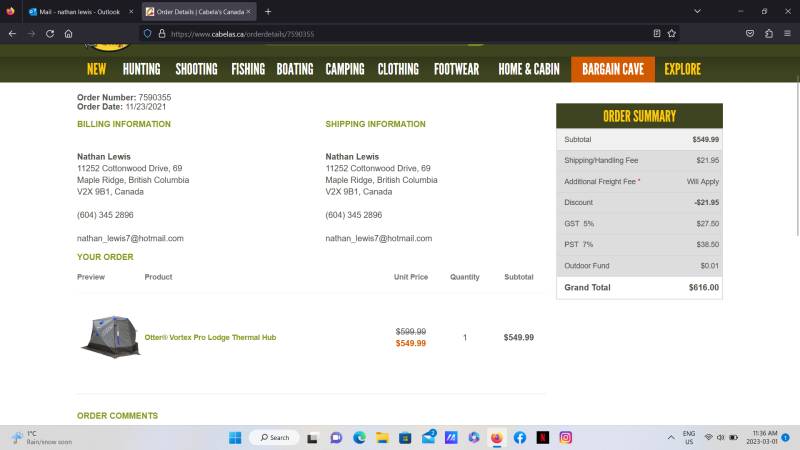The width and height of the screenshot is (800, 450).
Task: Select the Order Details Cabela's tab
Action: tap(199, 11)
